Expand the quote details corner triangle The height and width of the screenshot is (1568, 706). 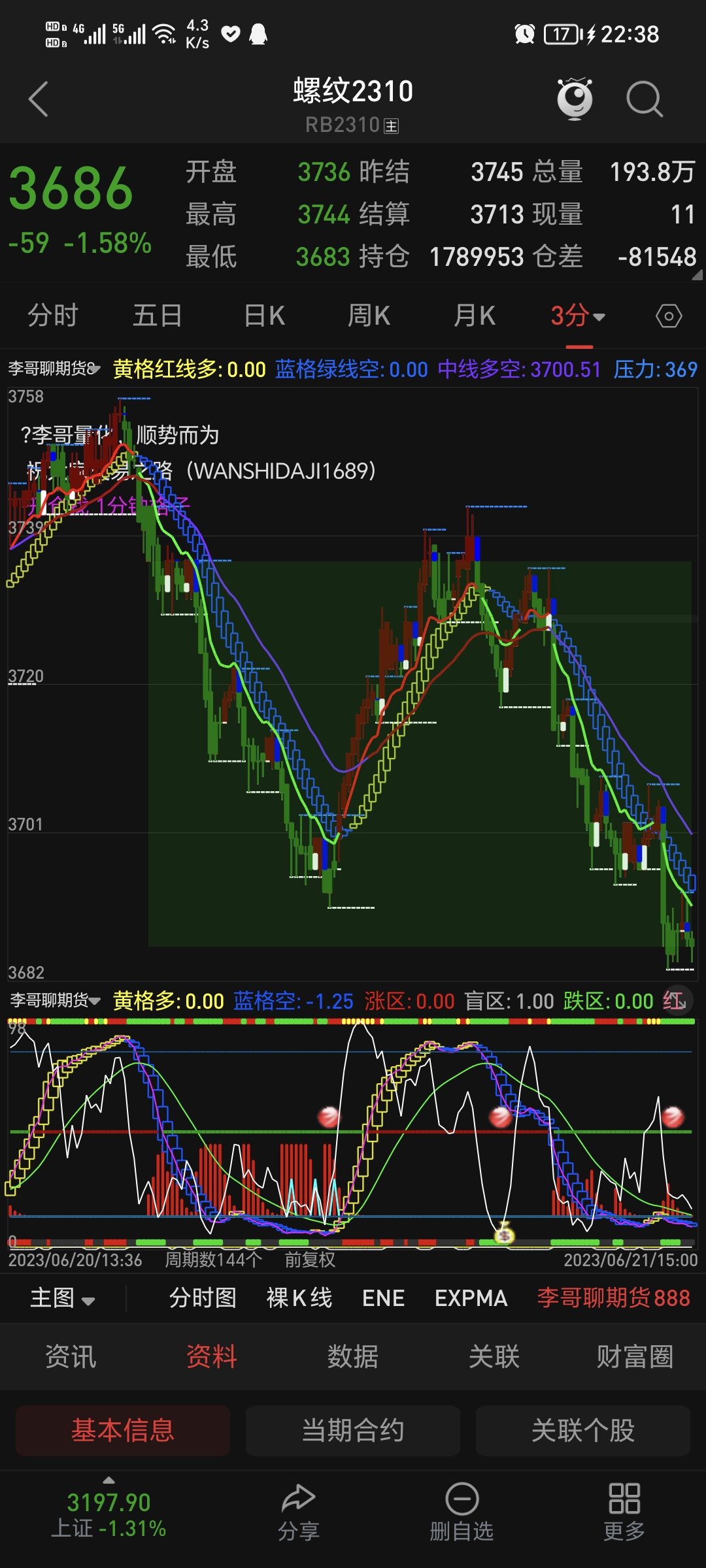coord(697,275)
